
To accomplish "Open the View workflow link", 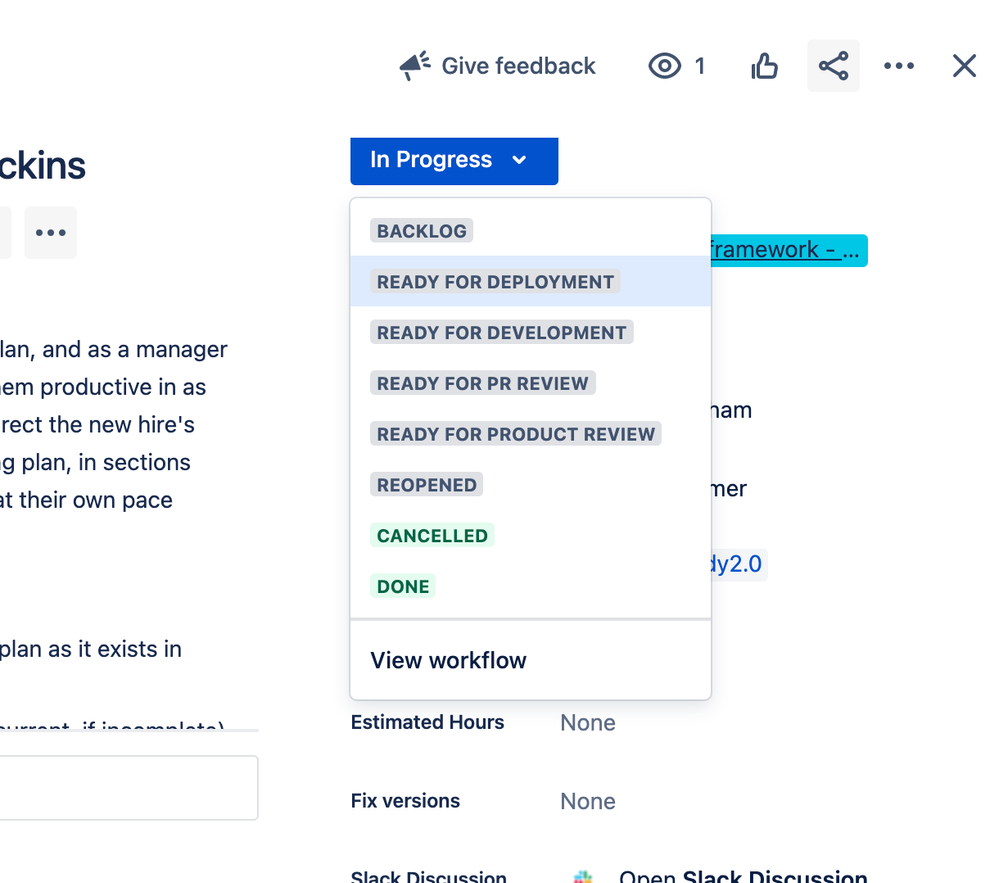I will pos(448,661).
